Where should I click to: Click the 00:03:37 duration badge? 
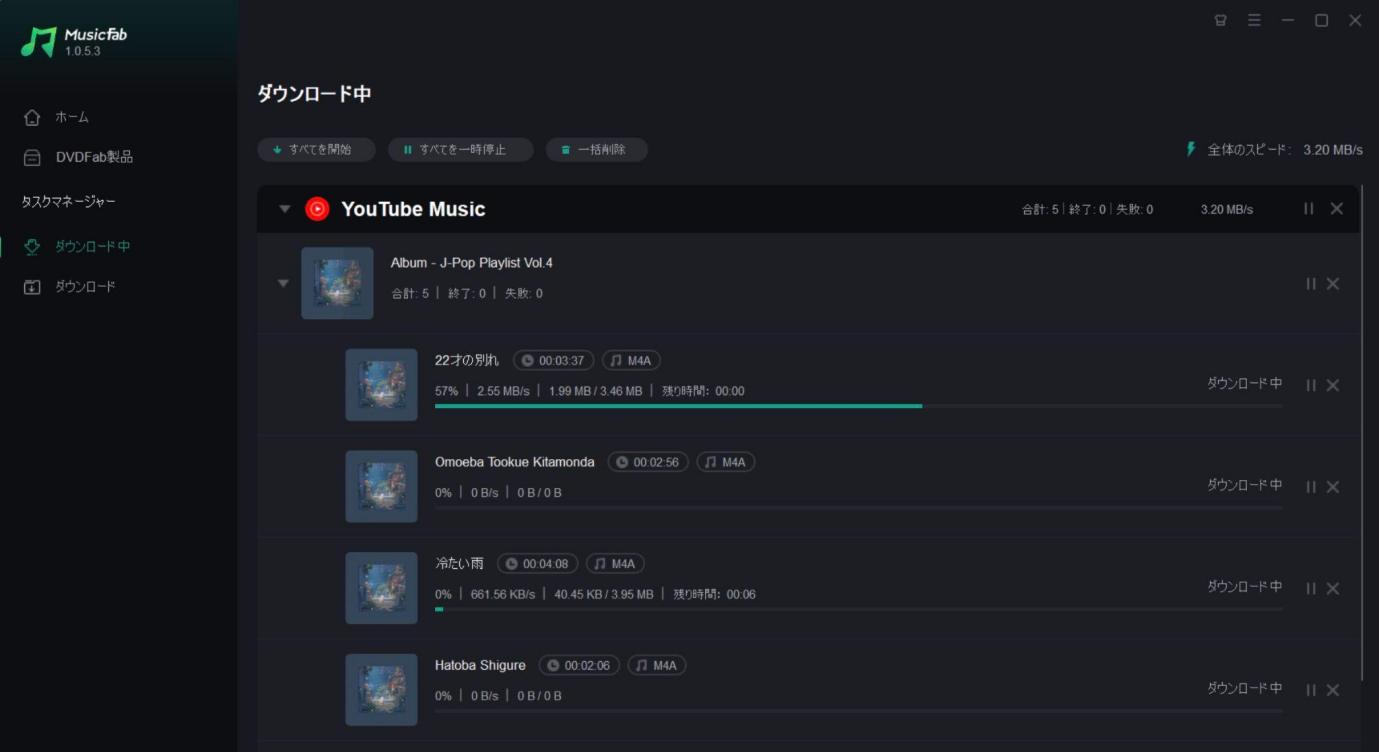pos(553,361)
